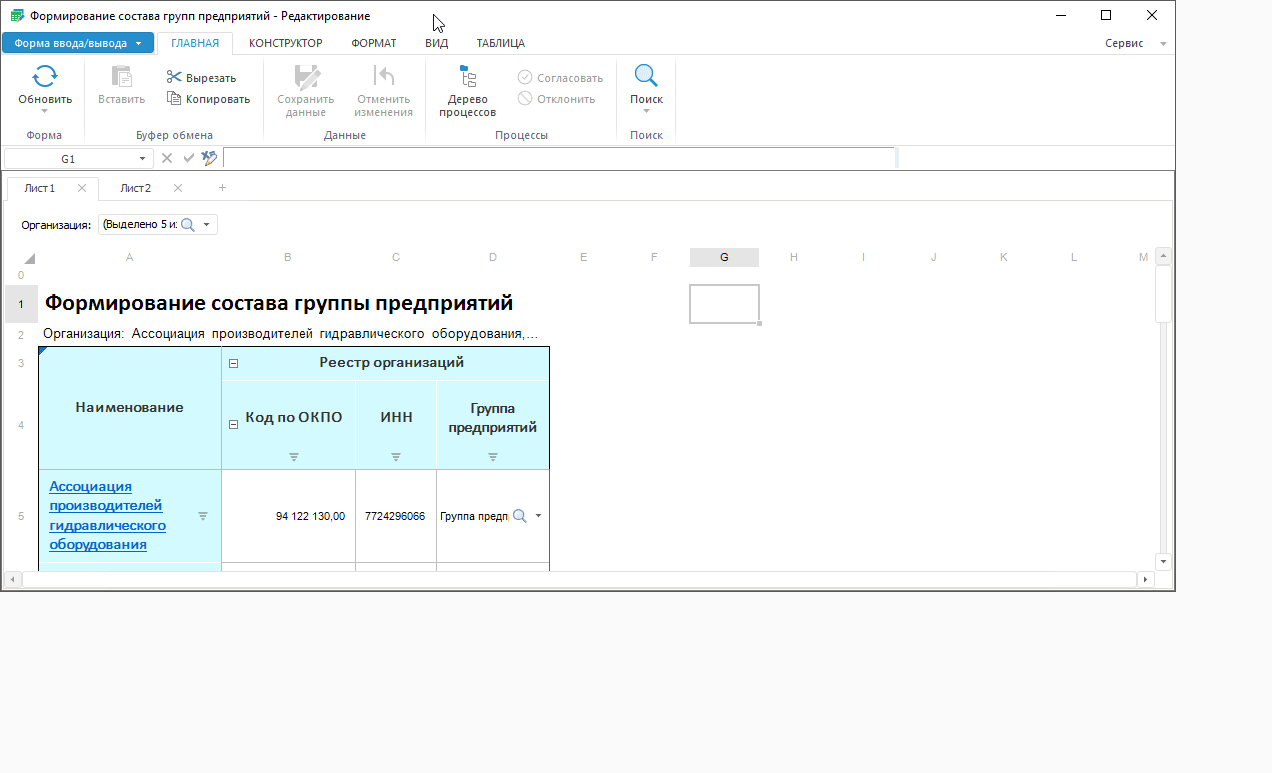Collapse the Код по ОКПО column group
This screenshot has width=1272, height=773.
233,424
